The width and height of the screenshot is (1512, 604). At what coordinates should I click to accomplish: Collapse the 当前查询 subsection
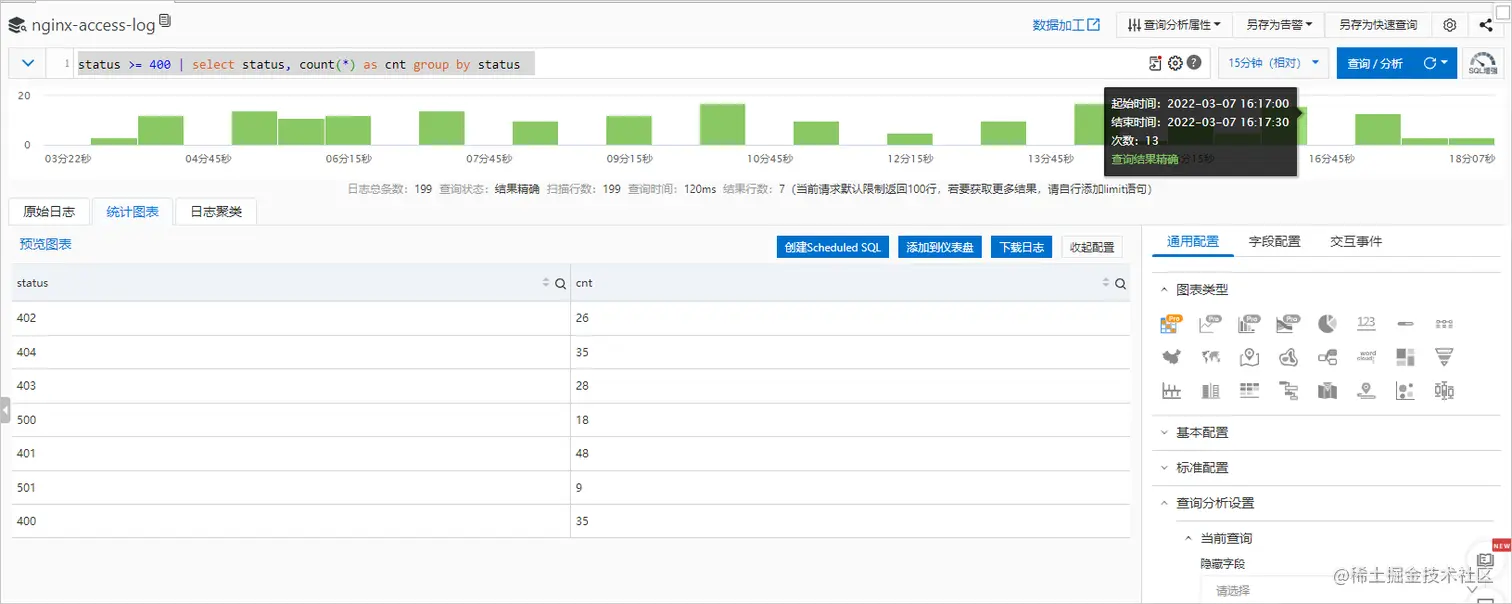pyautogui.click(x=1187, y=538)
